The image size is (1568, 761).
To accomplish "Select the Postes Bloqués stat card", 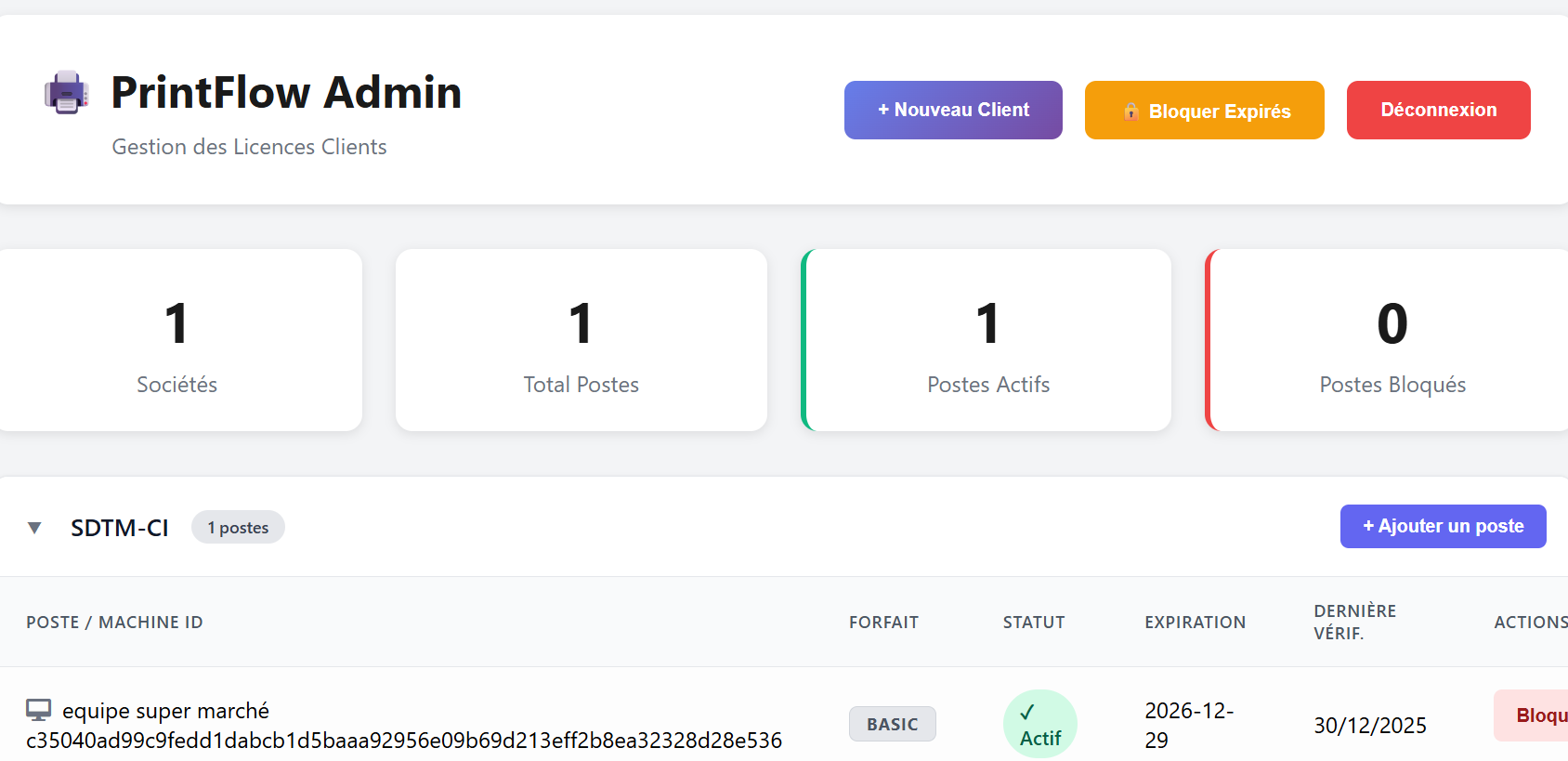I will (1391, 340).
